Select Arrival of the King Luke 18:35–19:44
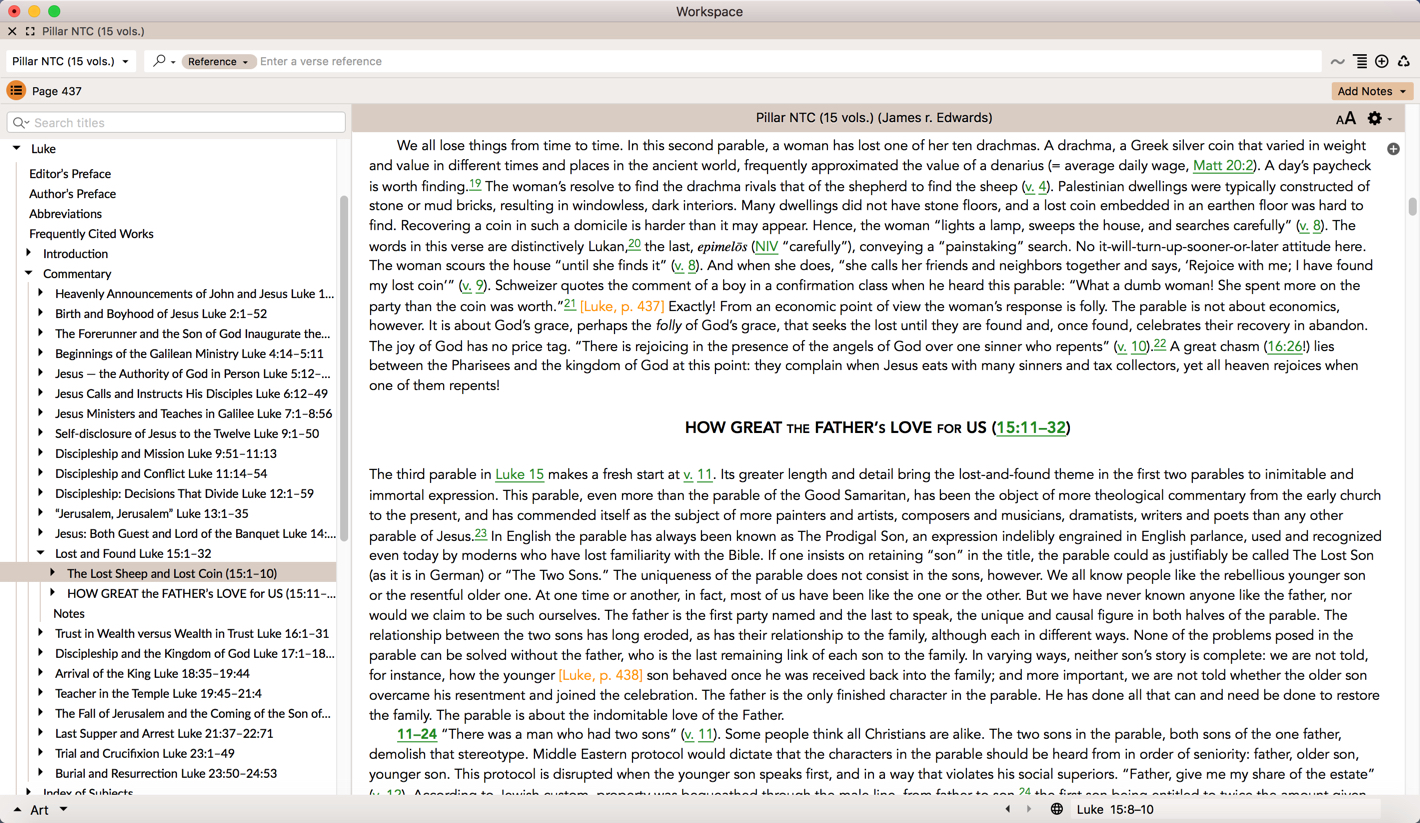 (x=152, y=674)
